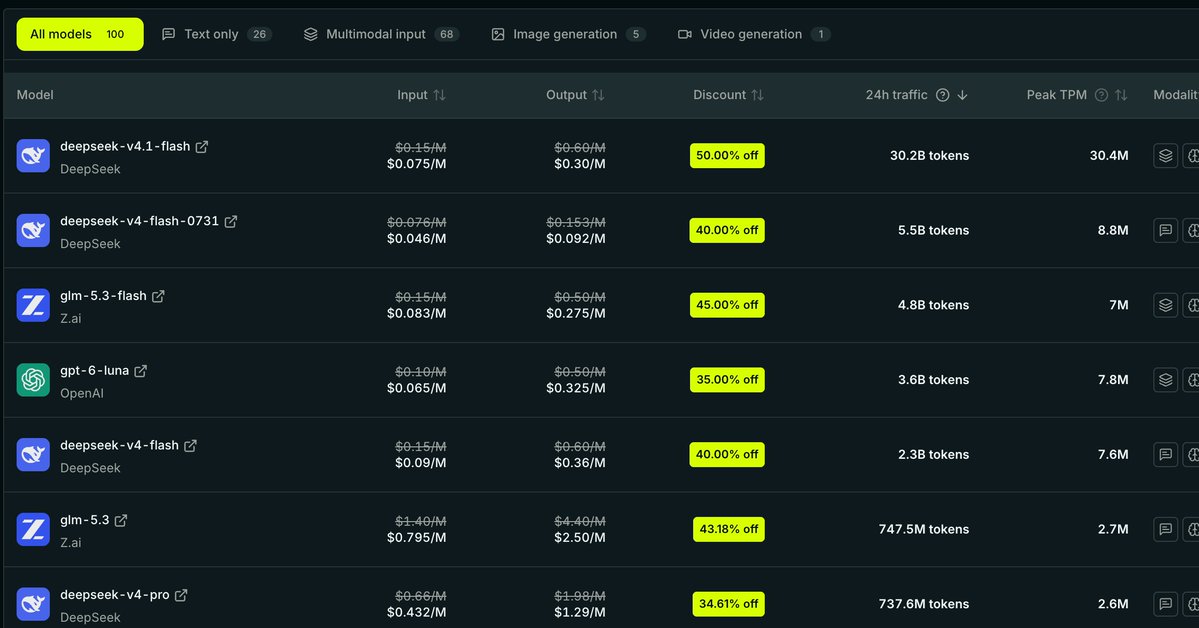Click Z.ai logo for glm-5.3-flash
The width and height of the screenshot is (1199, 628).
(33, 305)
